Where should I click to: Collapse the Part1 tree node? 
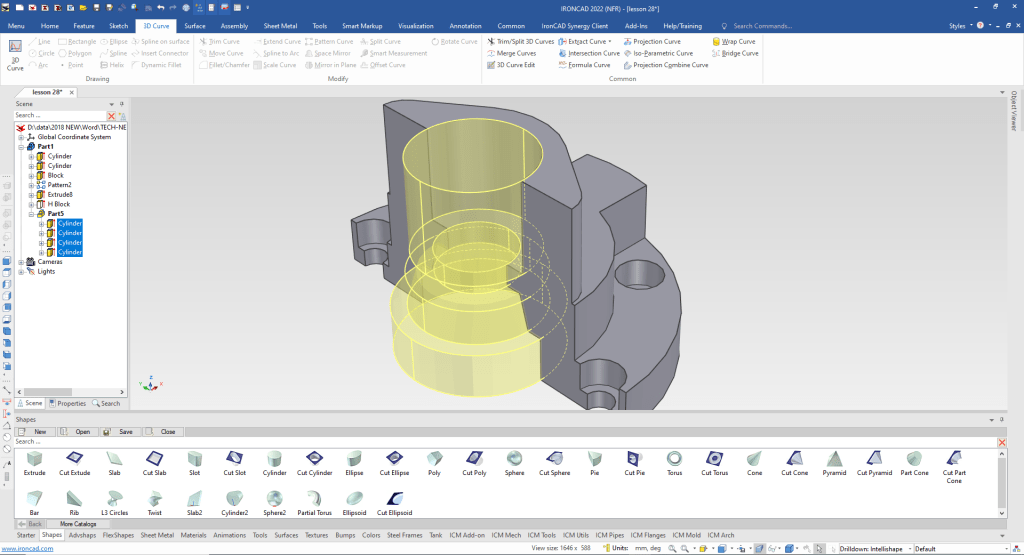pos(22,147)
